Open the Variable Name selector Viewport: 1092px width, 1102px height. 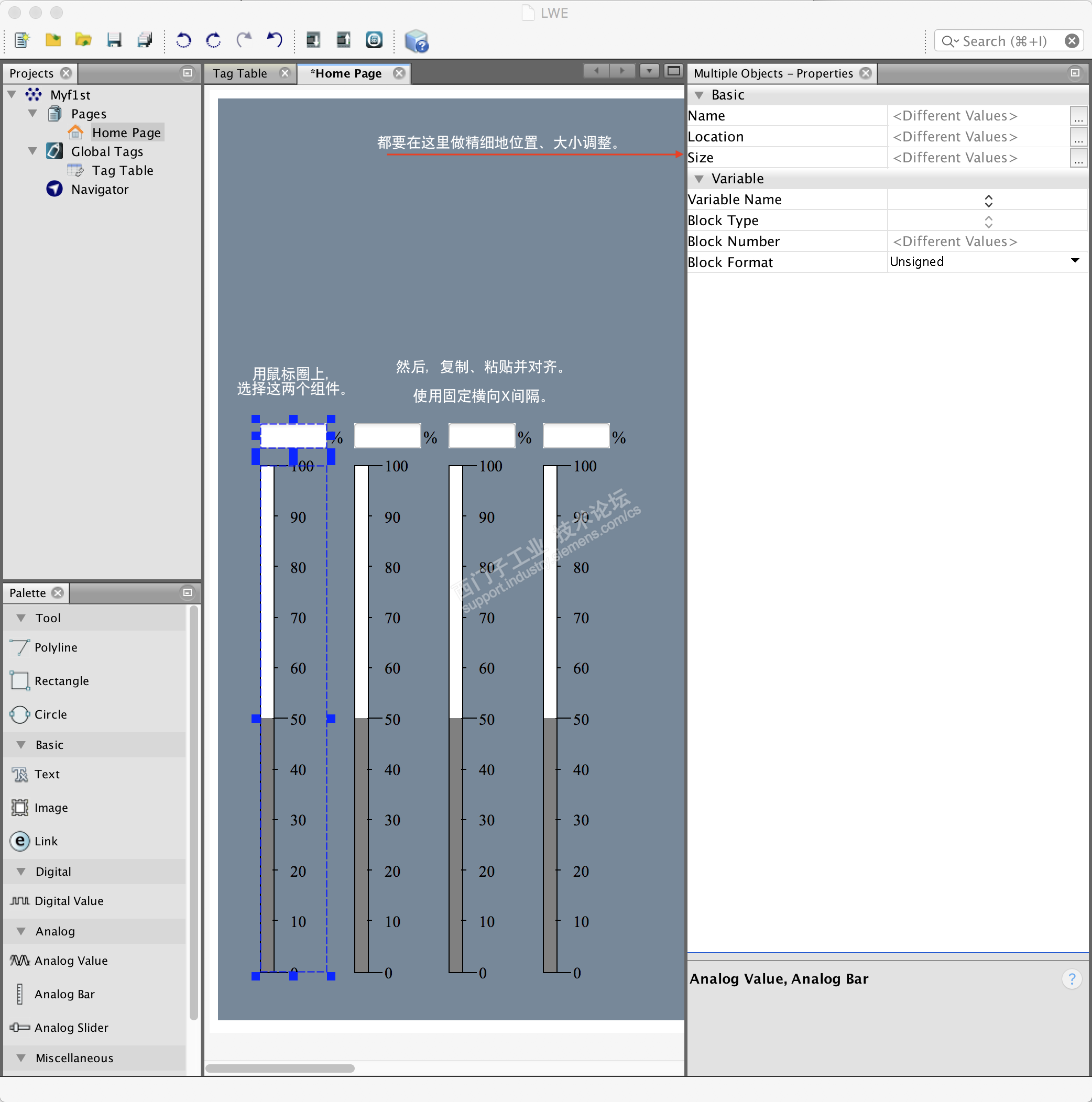[x=988, y=200]
